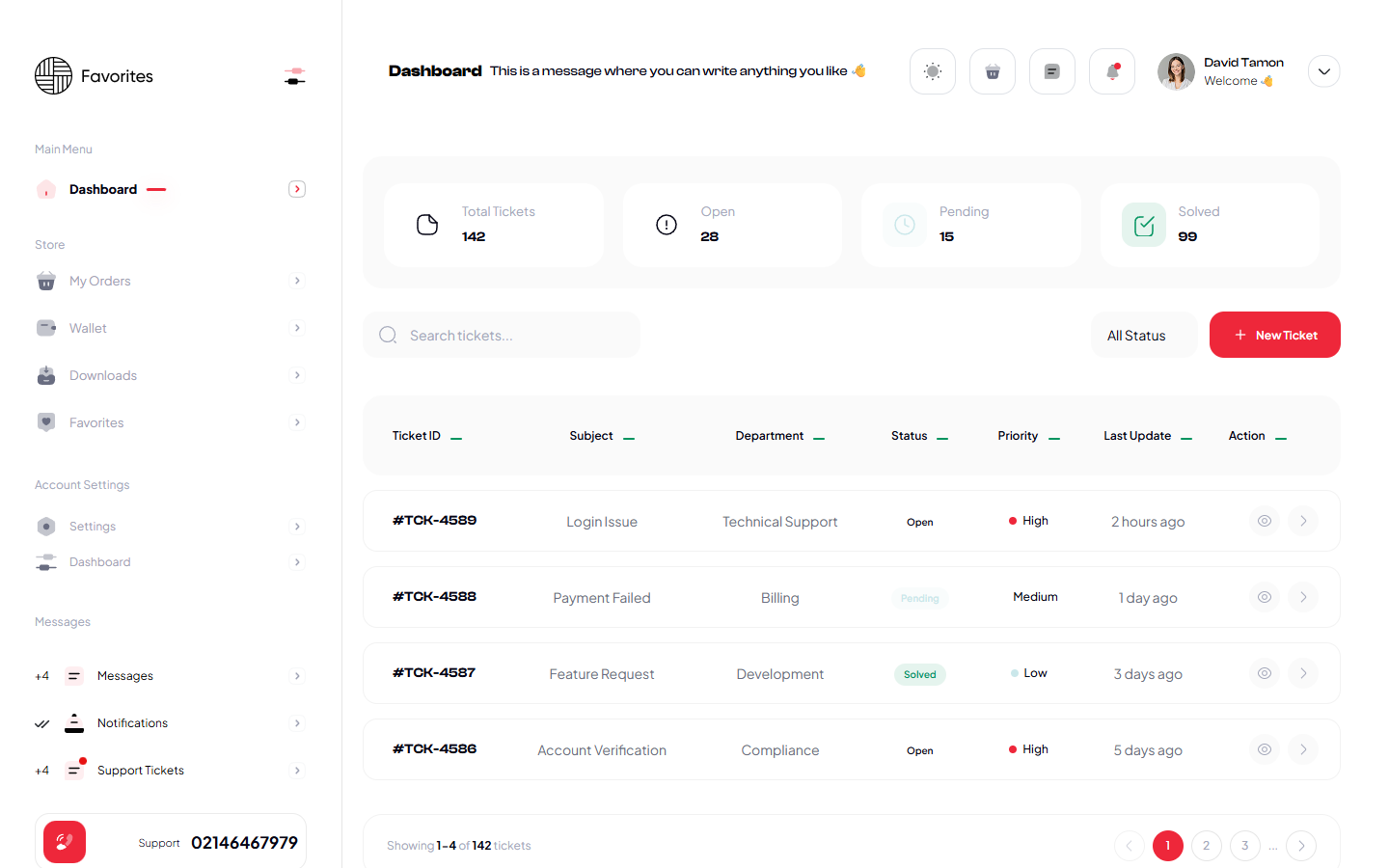View ticket #TCK-4586 using eye icon
The height and width of the screenshot is (868, 1389).
(1264, 749)
